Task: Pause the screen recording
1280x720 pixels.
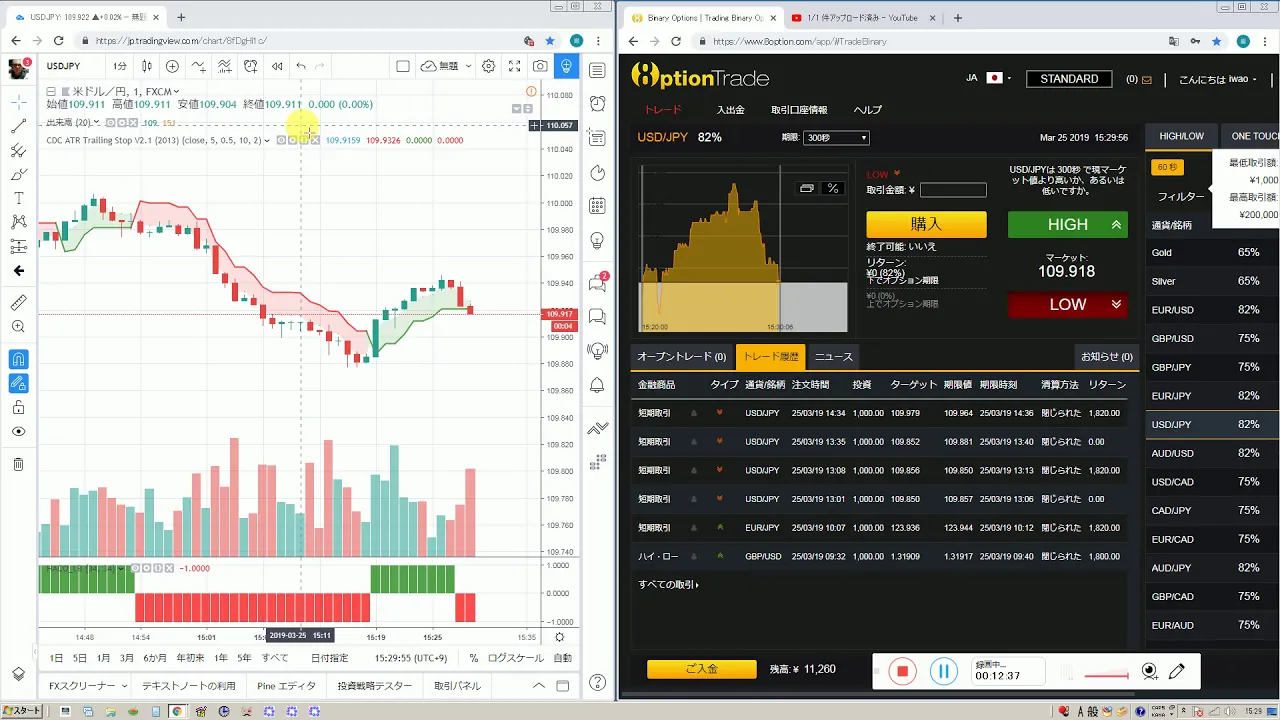Action: pyautogui.click(x=943, y=672)
